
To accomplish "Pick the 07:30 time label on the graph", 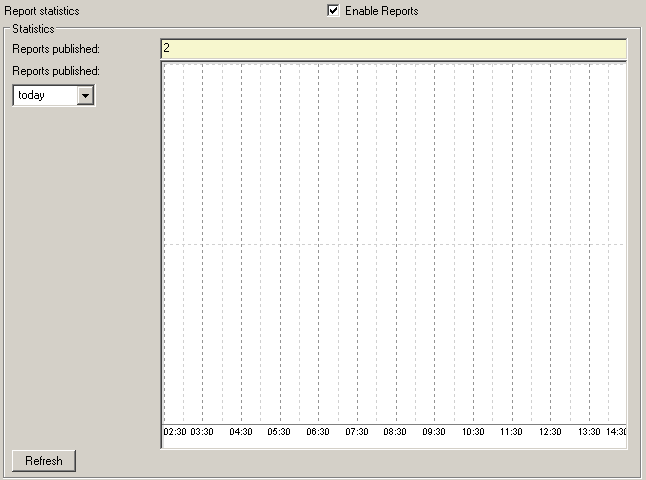I will [357, 432].
